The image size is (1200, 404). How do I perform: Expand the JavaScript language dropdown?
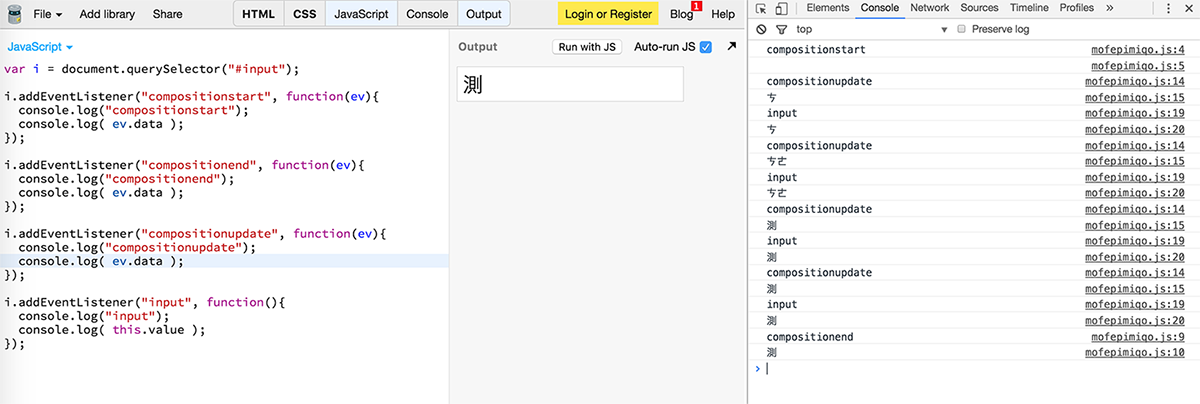coord(40,47)
